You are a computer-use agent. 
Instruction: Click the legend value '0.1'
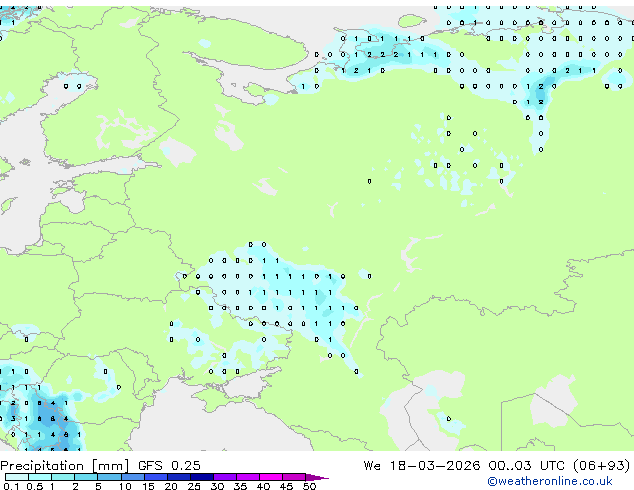(11, 486)
